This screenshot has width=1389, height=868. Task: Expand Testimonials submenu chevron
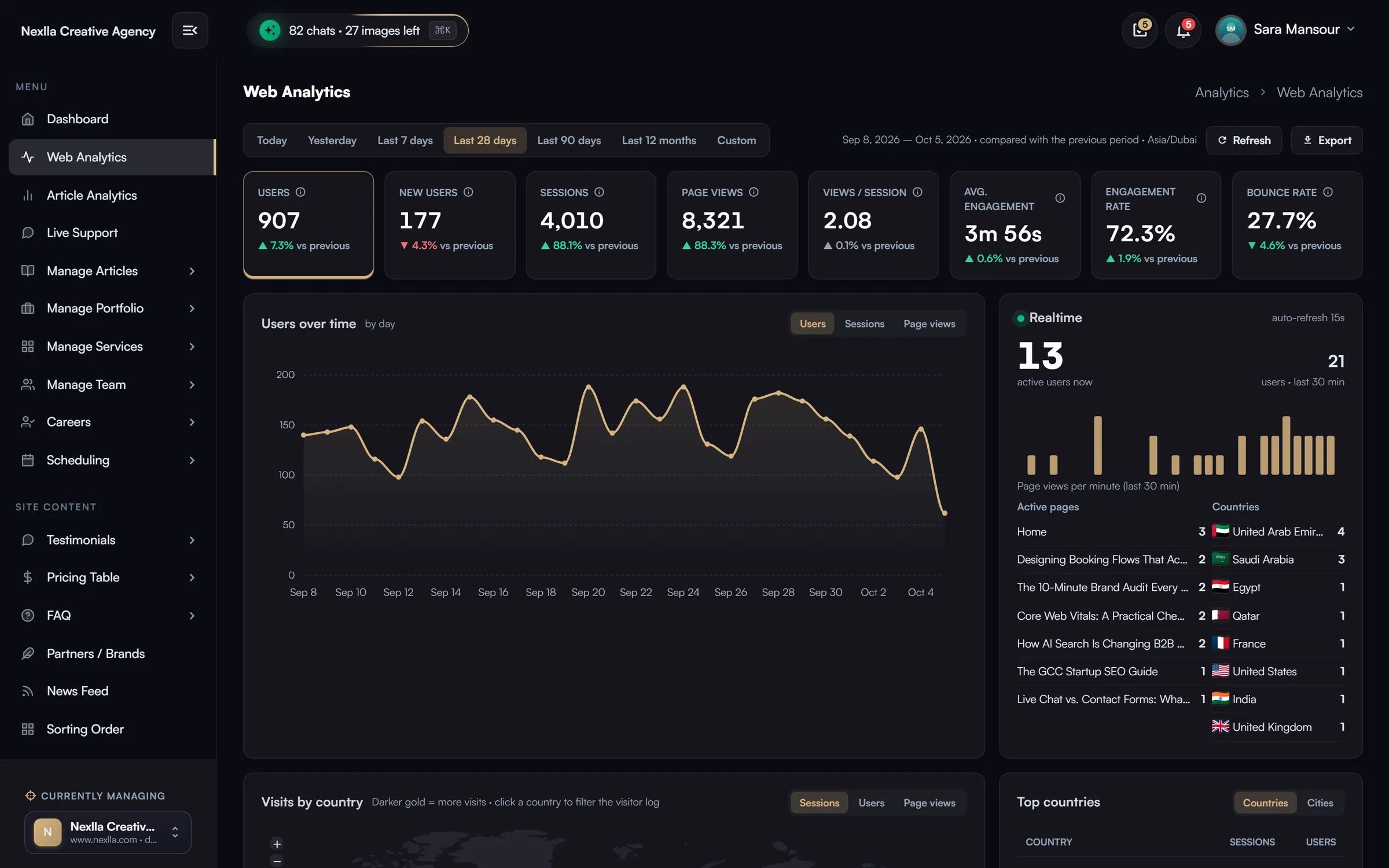coord(192,540)
